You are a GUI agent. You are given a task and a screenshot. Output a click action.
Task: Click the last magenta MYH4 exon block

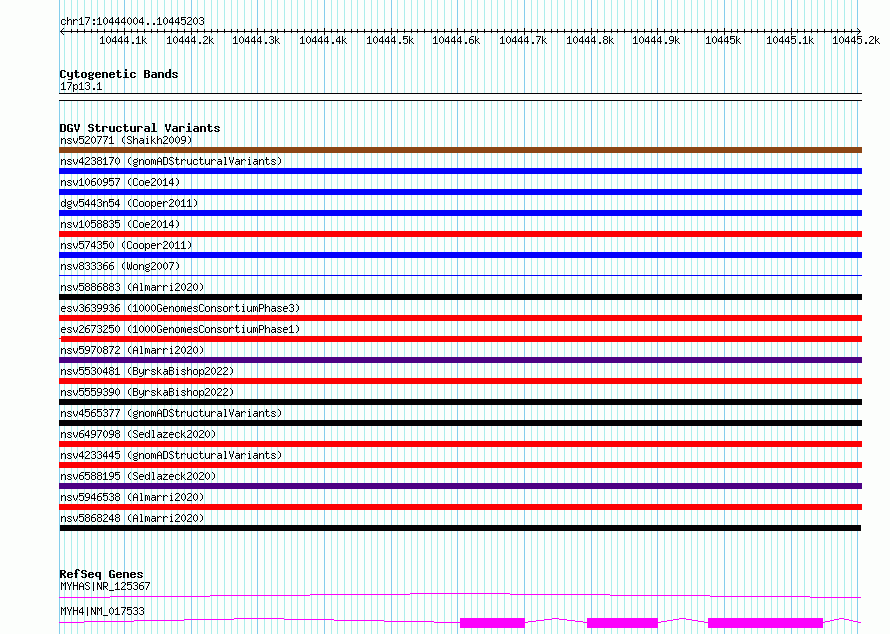(766, 623)
